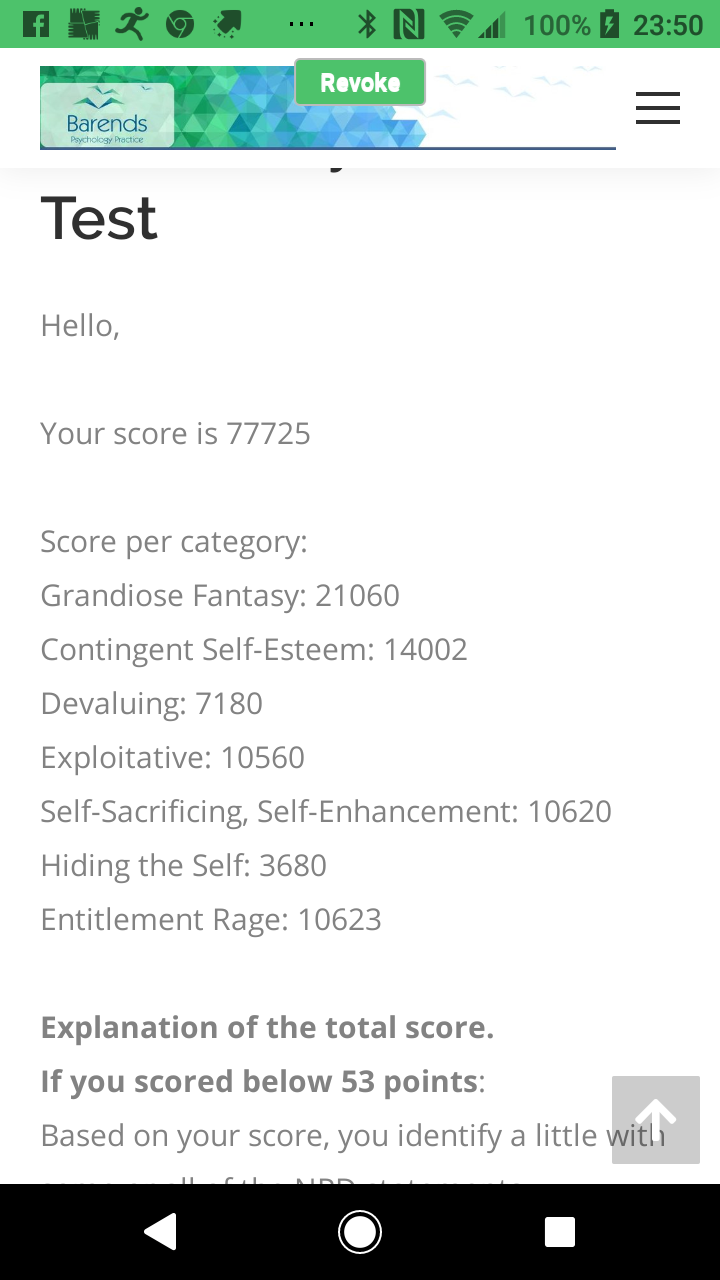Viewport: 720px width, 1280px height.
Task: Tap the battery indicator icon
Action: point(609,24)
